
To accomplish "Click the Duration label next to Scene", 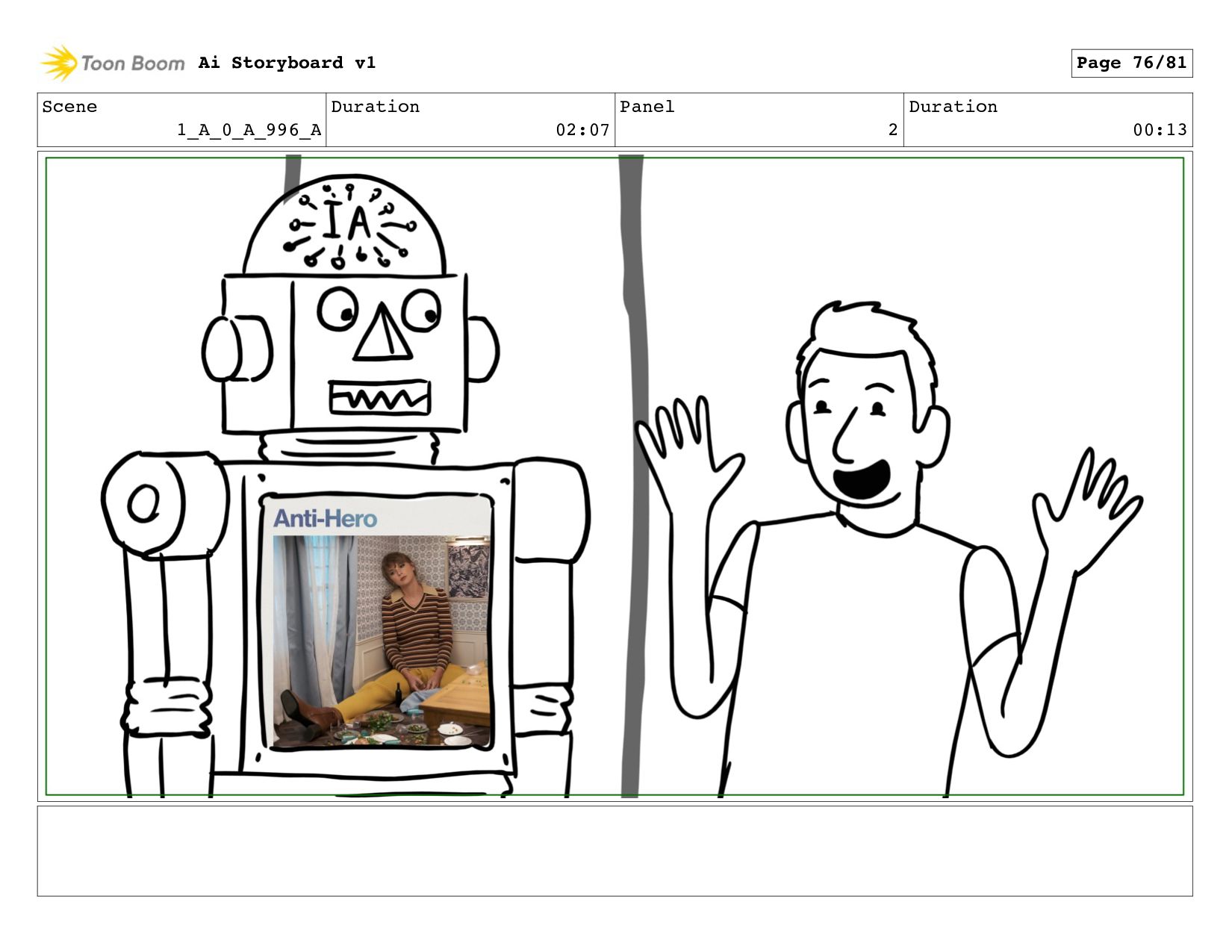I will pos(375,107).
